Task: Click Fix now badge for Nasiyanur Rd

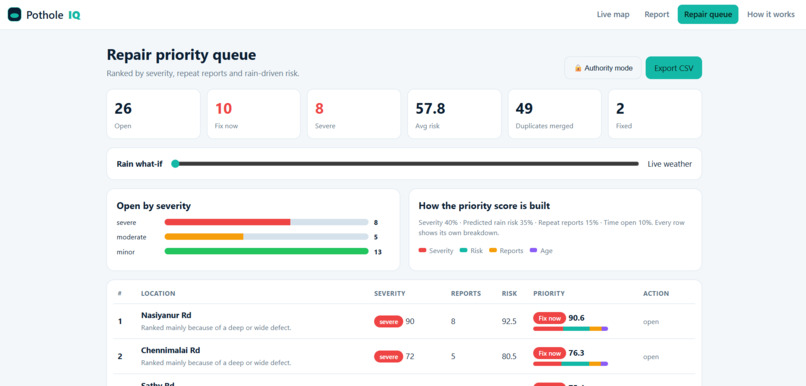Action: pos(549,318)
